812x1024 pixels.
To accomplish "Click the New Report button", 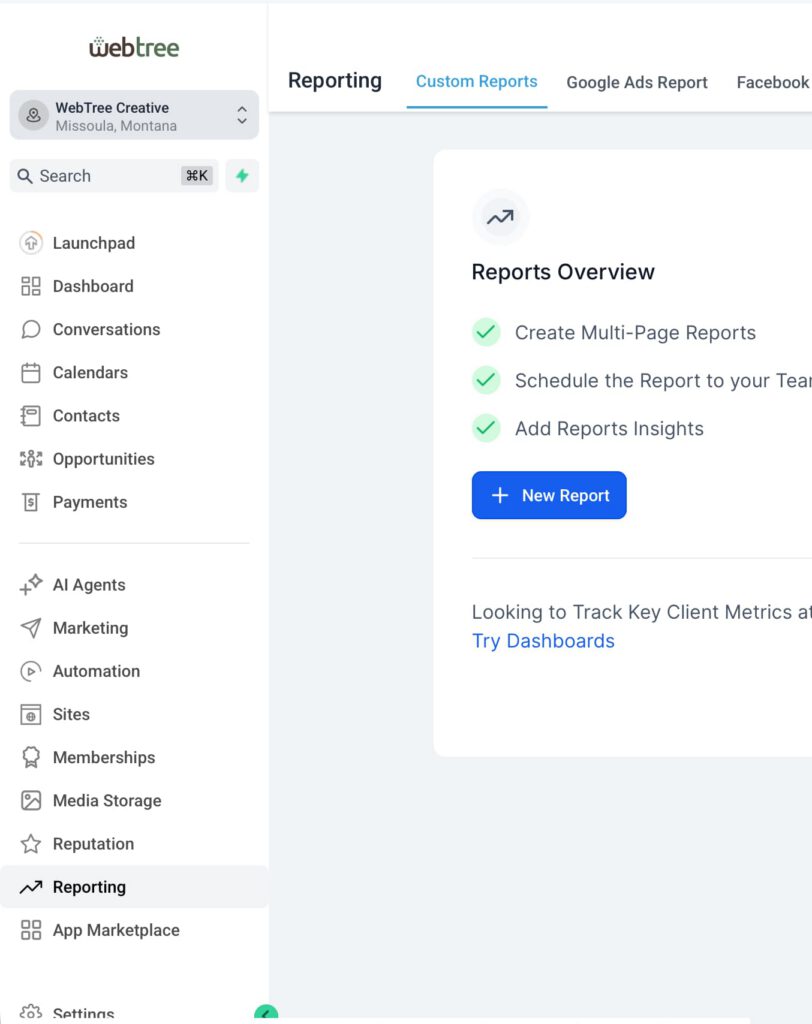I will coord(549,495).
